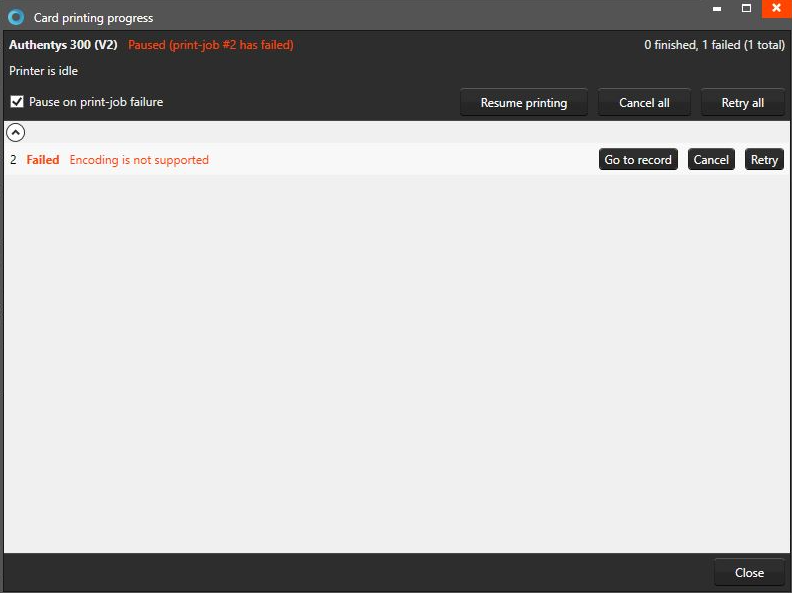Click the Close button at bottom
This screenshot has height=593, width=792.
(x=749, y=572)
